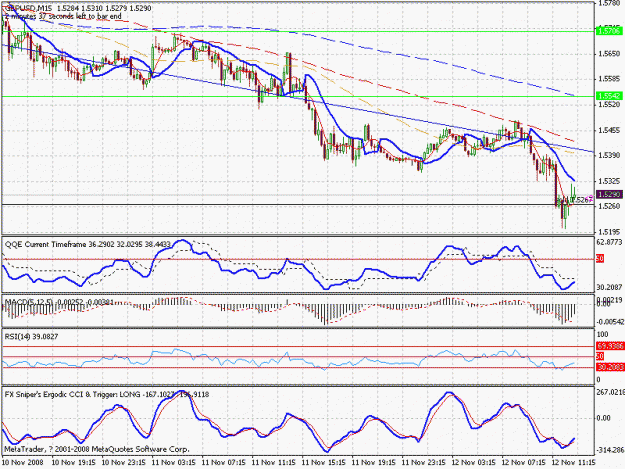This screenshot has width=625, height=469.
Task: Click the 1.5325 price axis value
Action: pyautogui.click(x=609, y=181)
